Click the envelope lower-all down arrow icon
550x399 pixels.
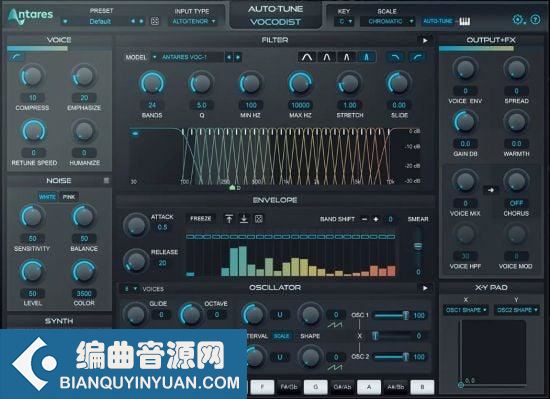244,219
